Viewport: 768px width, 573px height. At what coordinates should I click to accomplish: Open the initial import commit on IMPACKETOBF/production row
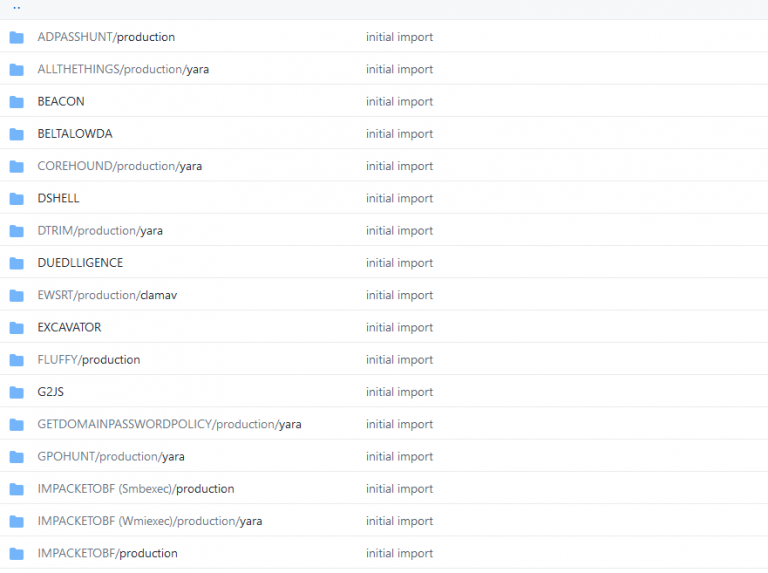point(399,553)
